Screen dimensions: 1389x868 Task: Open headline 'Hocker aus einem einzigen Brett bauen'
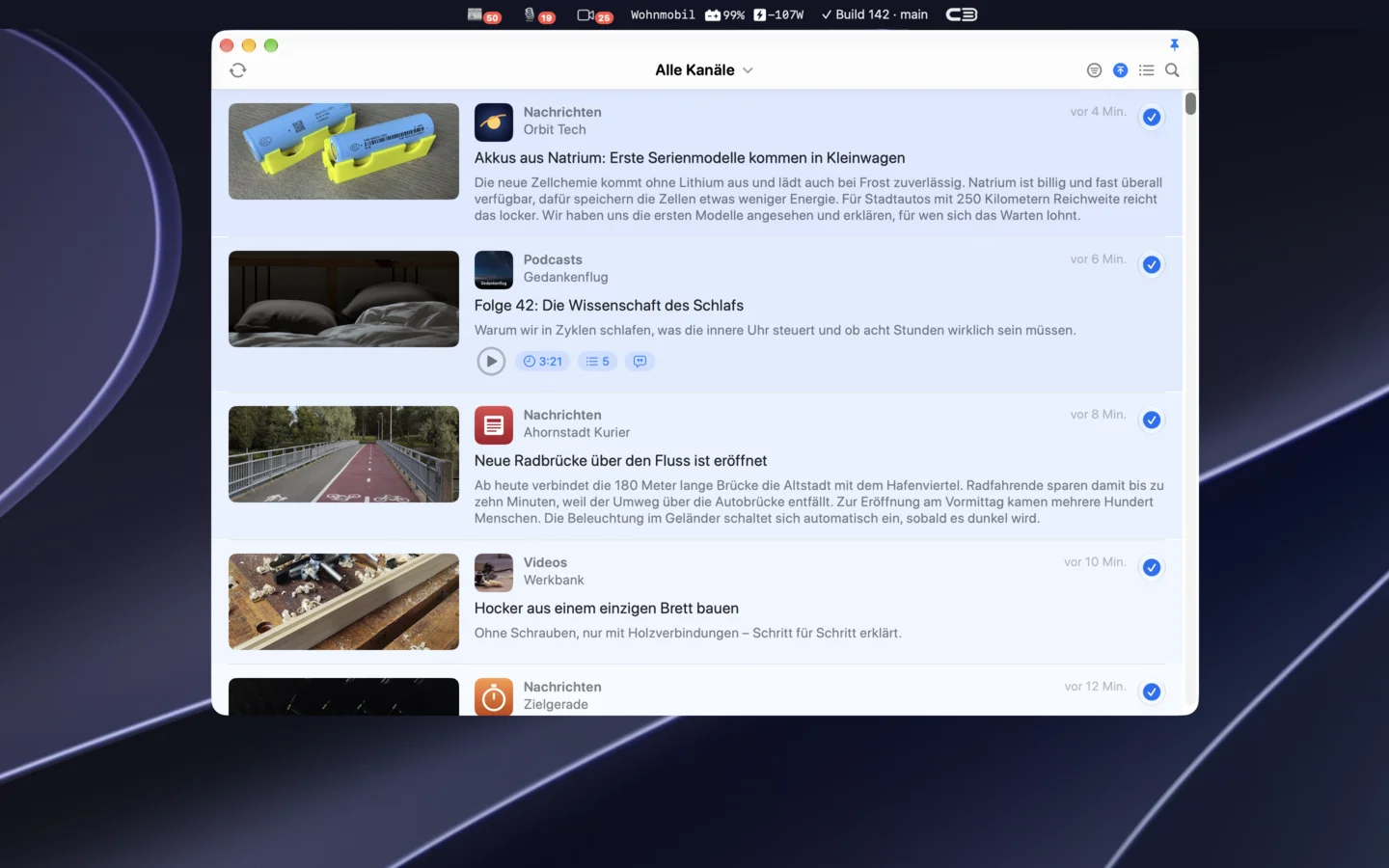click(x=607, y=609)
